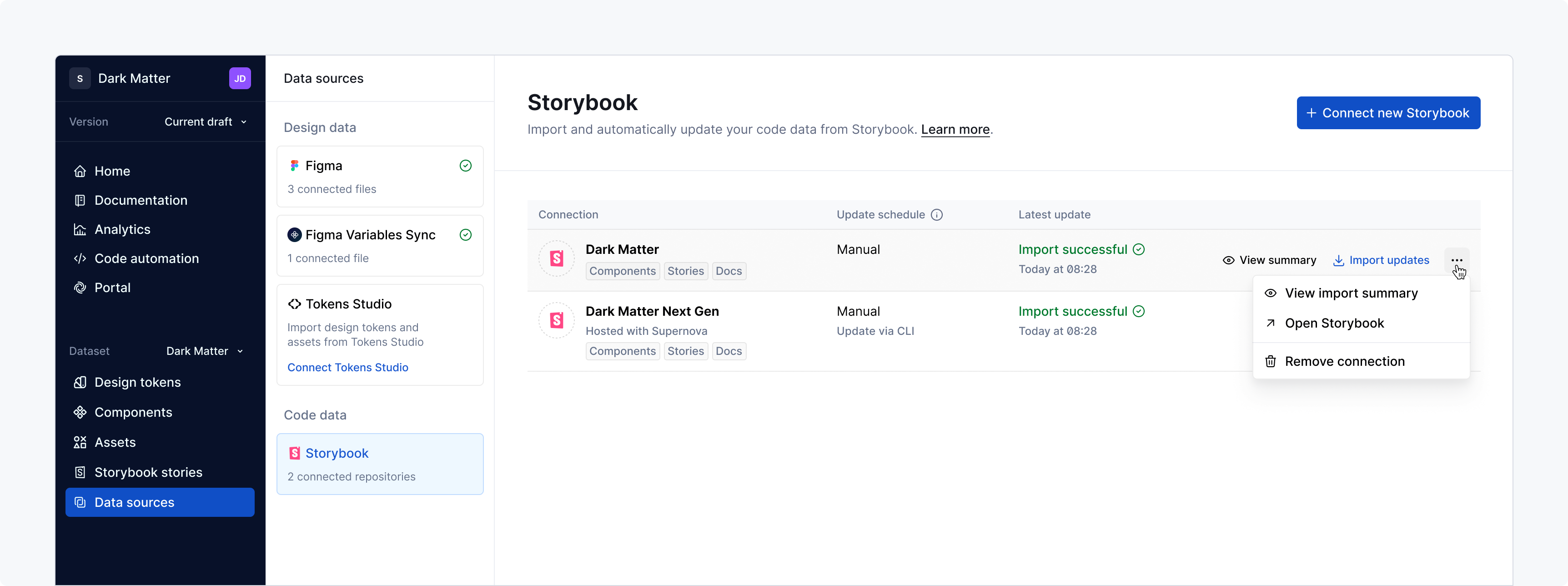Click the Dark Matter connection Storybook icon
1568x586 pixels.
556,259
